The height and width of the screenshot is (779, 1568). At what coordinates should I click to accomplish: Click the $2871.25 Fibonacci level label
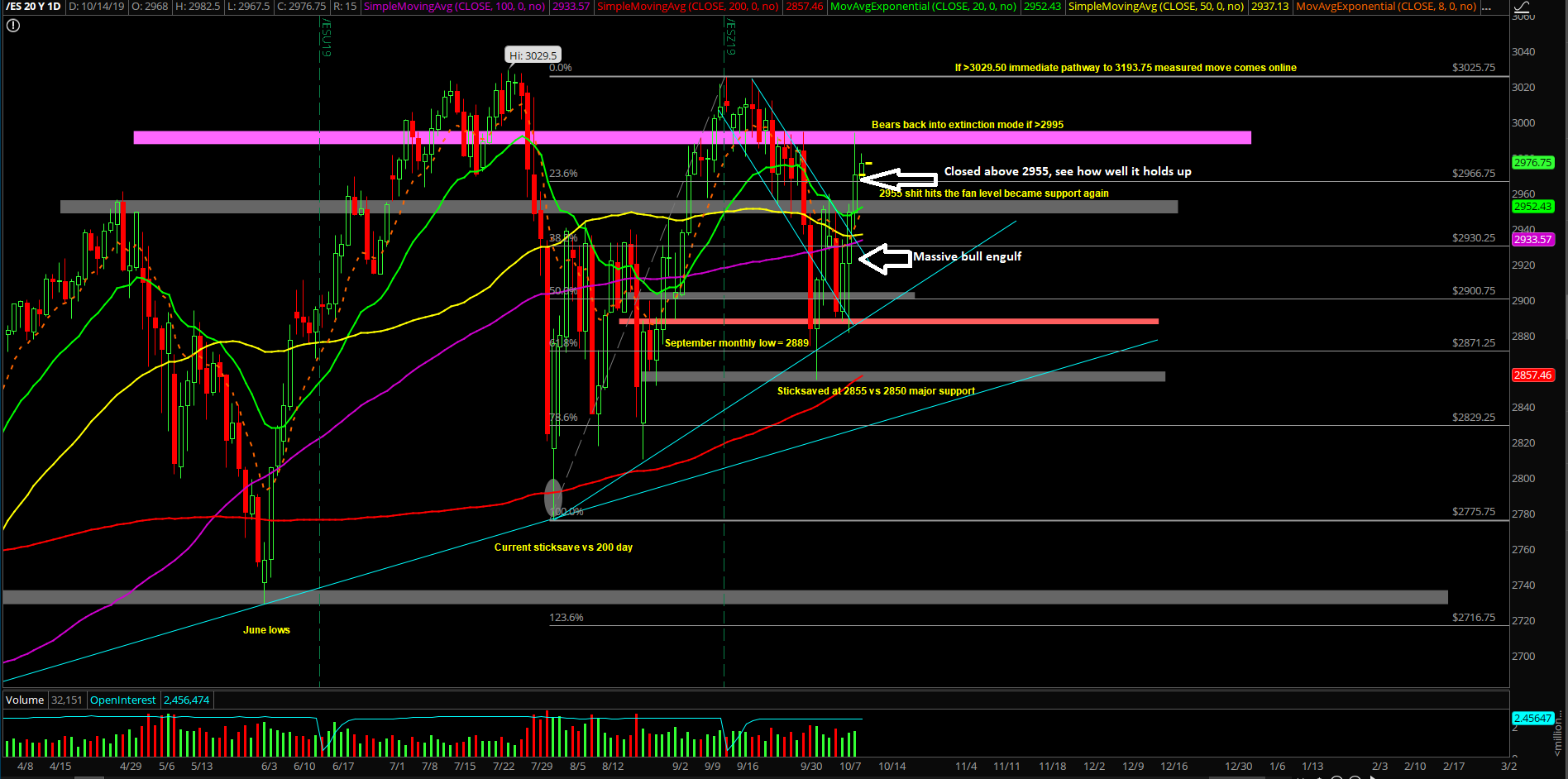[x=1474, y=343]
